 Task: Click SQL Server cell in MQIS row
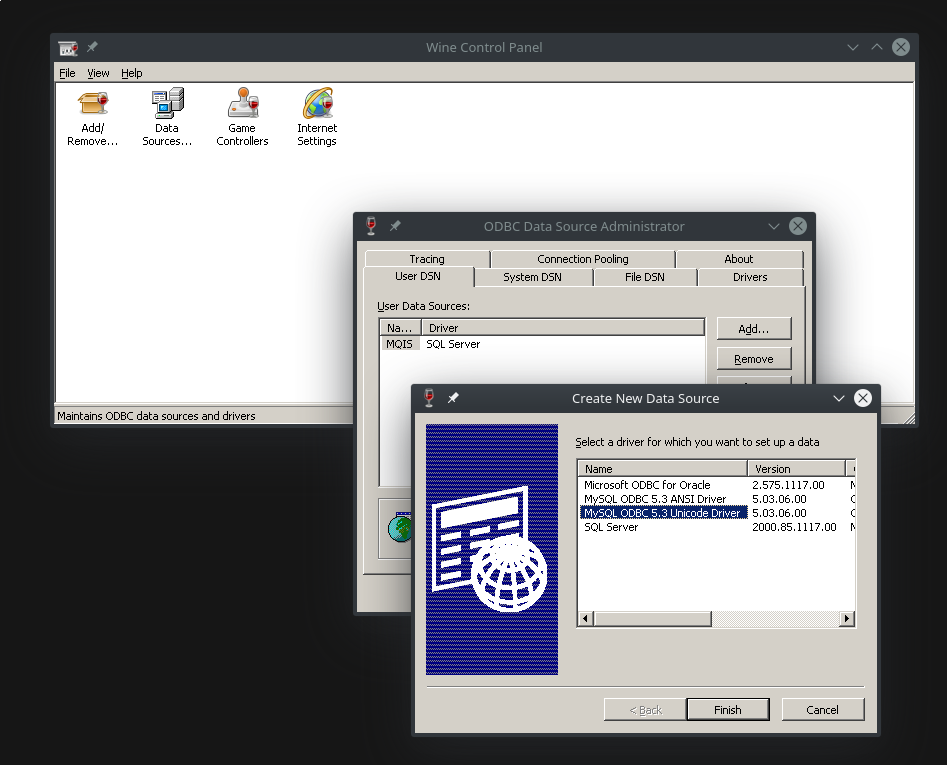453,344
